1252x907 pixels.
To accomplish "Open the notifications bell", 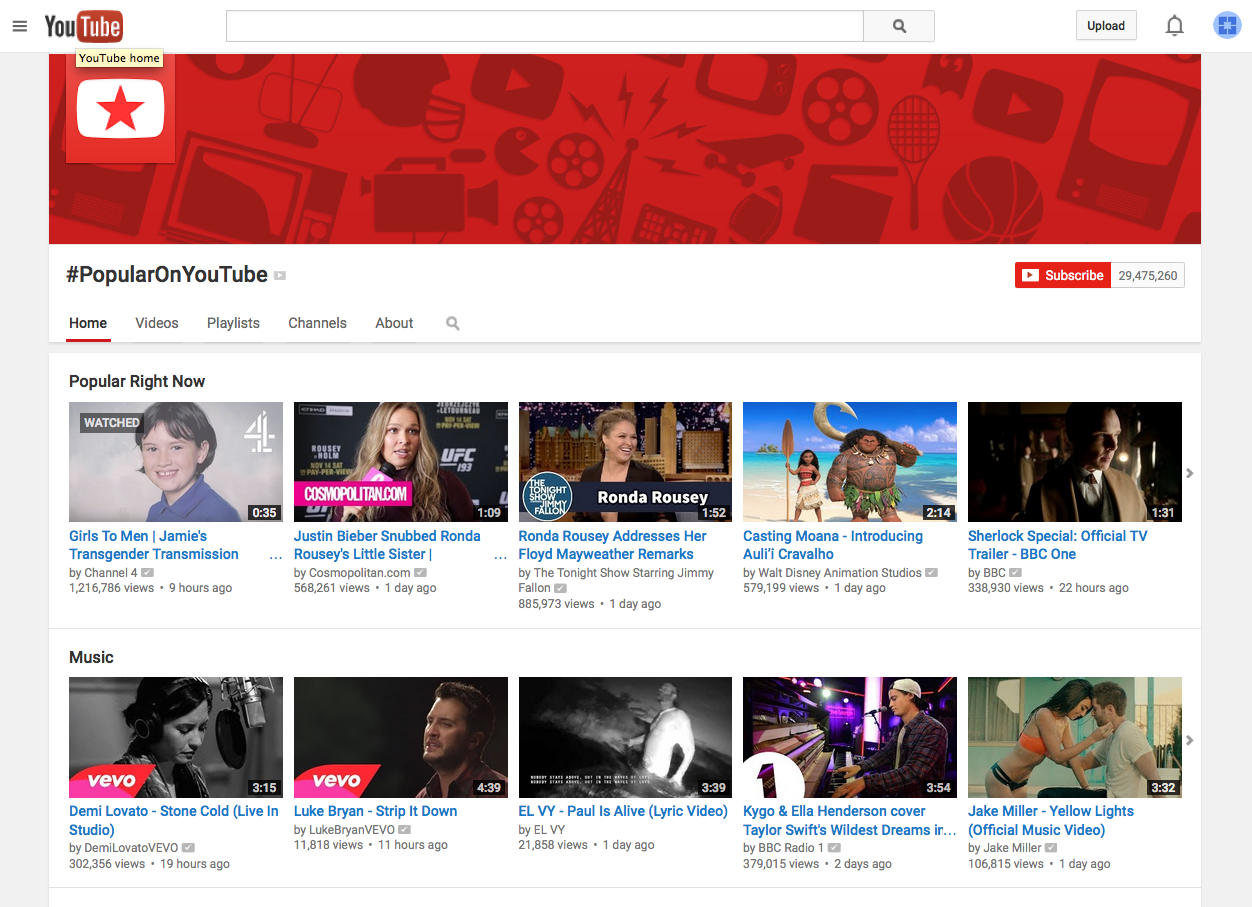I will pos(1175,26).
